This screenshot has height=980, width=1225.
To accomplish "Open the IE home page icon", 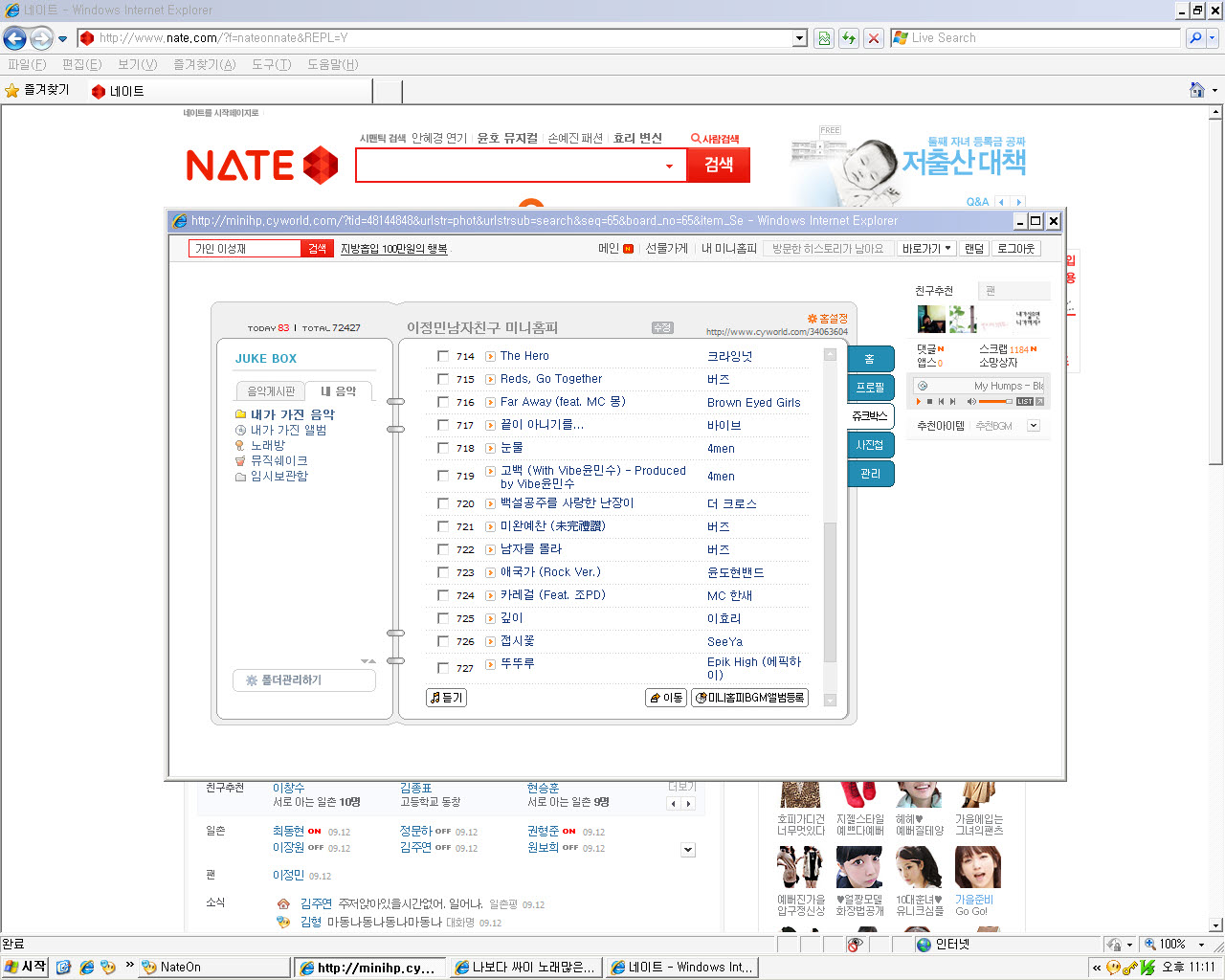I will click(1196, 90).
